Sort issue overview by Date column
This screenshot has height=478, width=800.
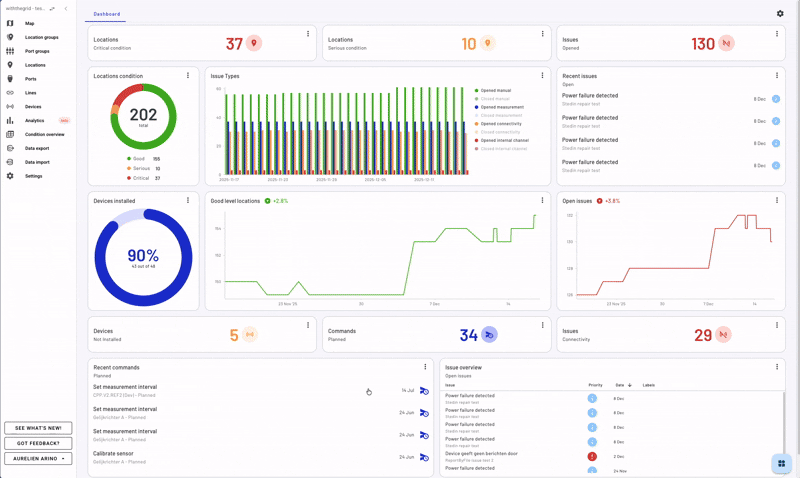(x=620, y=385)
